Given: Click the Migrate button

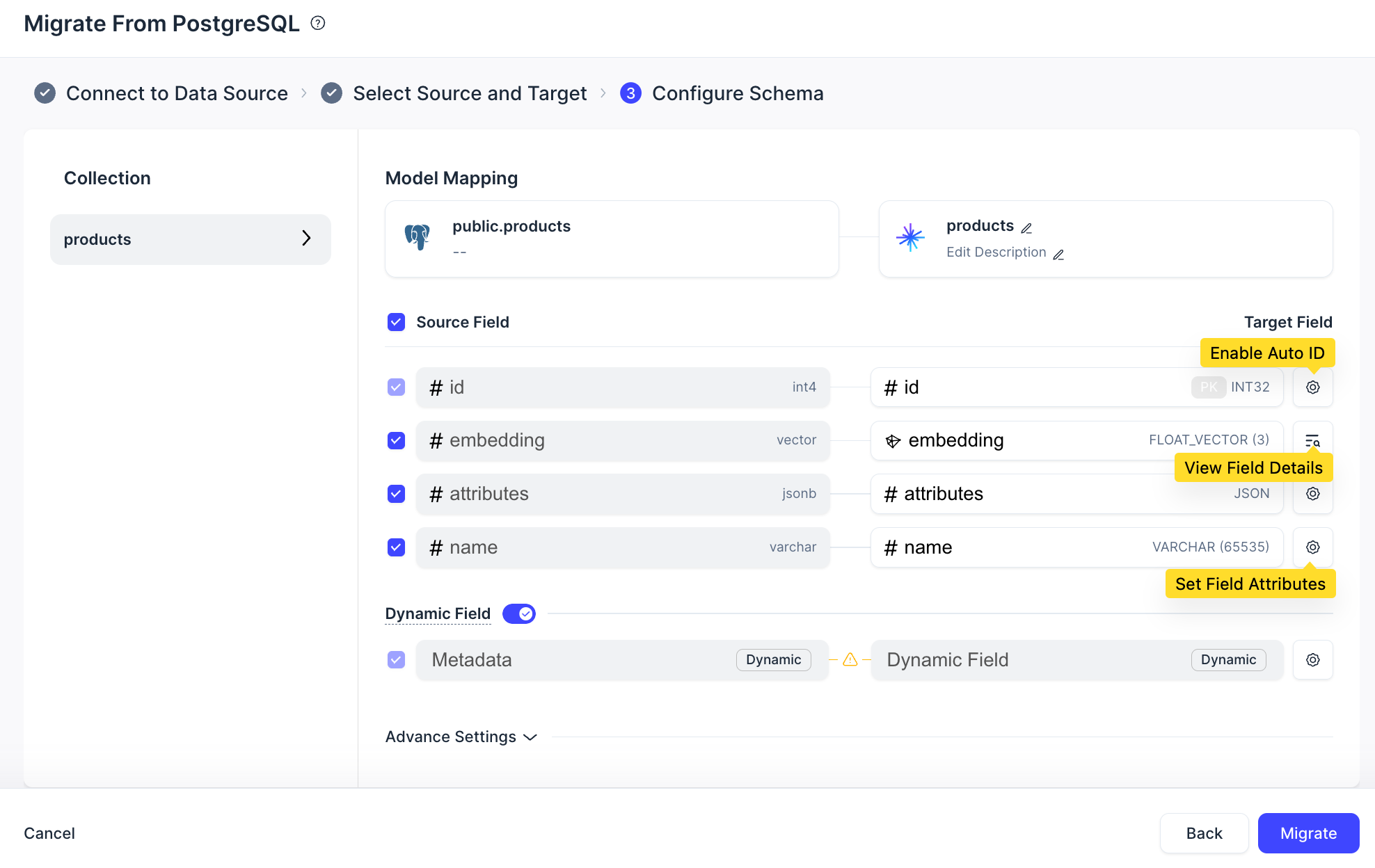Looking at the screenshot, I should (1308, 833).
